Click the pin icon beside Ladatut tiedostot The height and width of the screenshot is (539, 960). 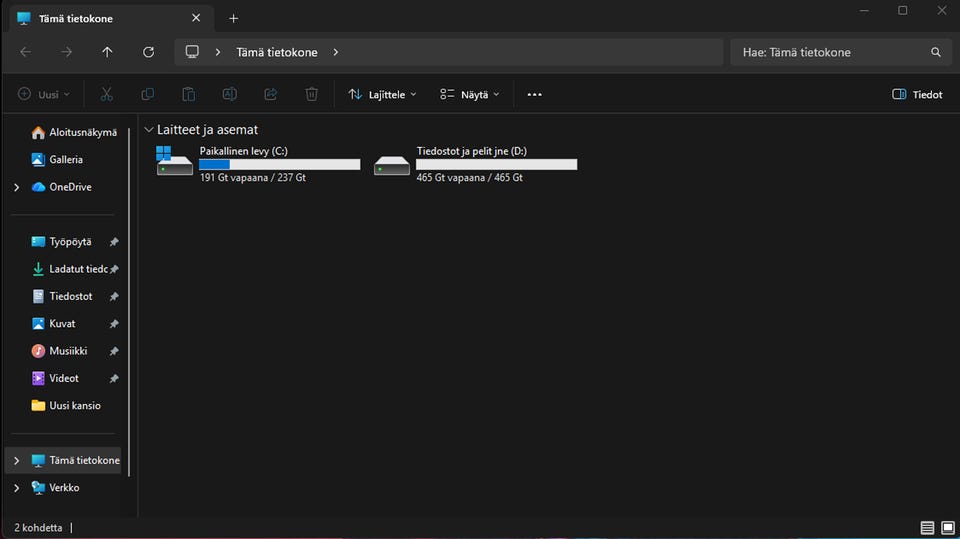point(114,269)
